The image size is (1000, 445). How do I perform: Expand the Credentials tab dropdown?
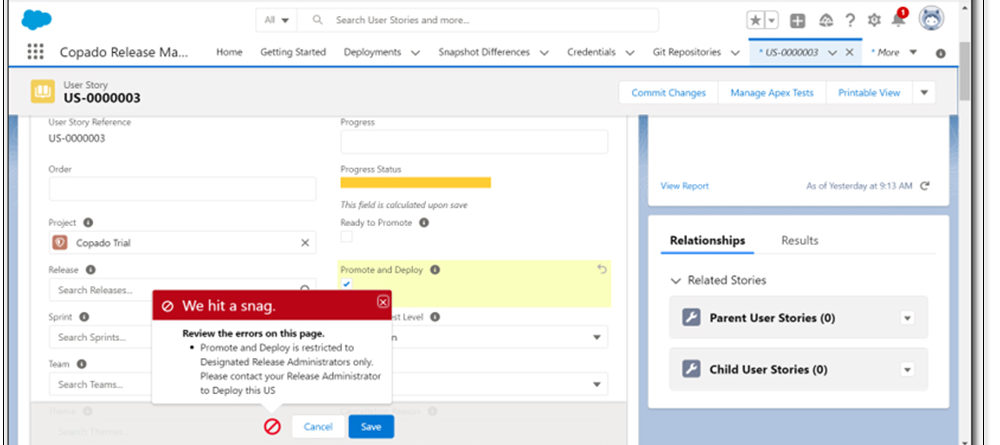(x=629, y=53)
